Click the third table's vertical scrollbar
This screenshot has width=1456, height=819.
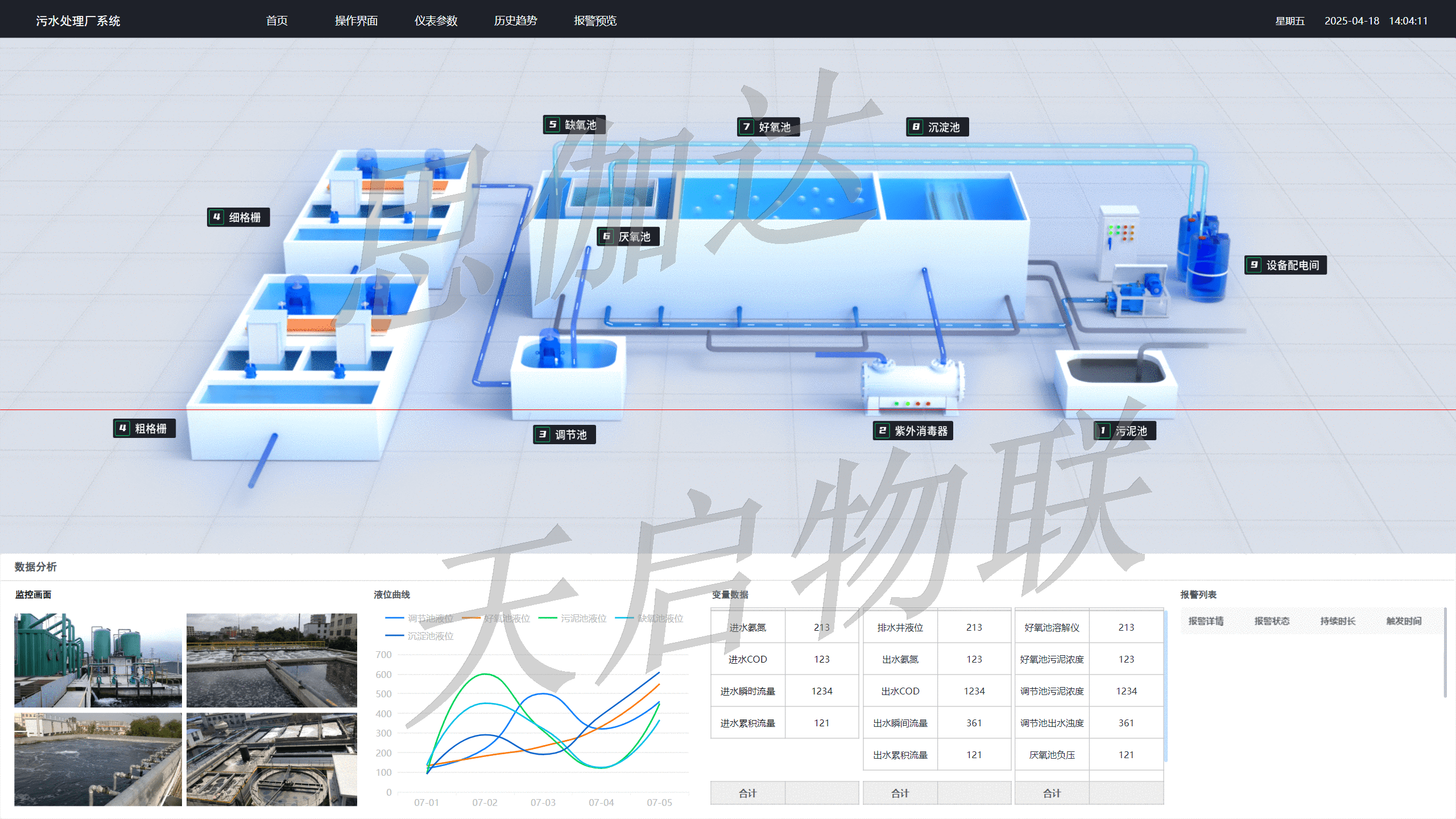tap(1165, 686)
